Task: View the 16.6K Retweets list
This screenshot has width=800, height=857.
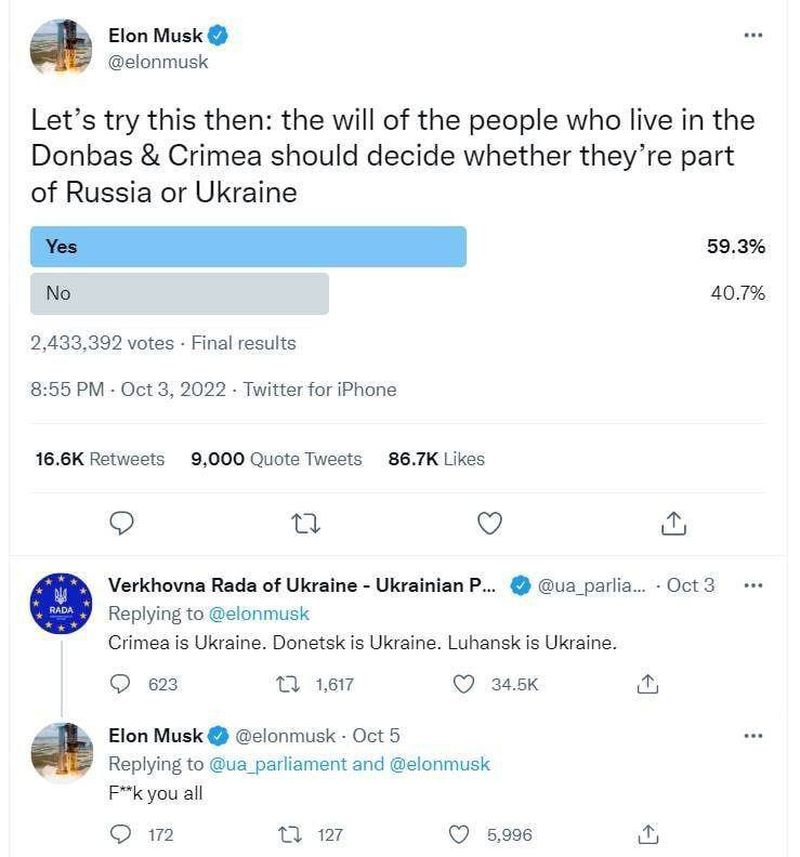Action: [x=98, y=458]
